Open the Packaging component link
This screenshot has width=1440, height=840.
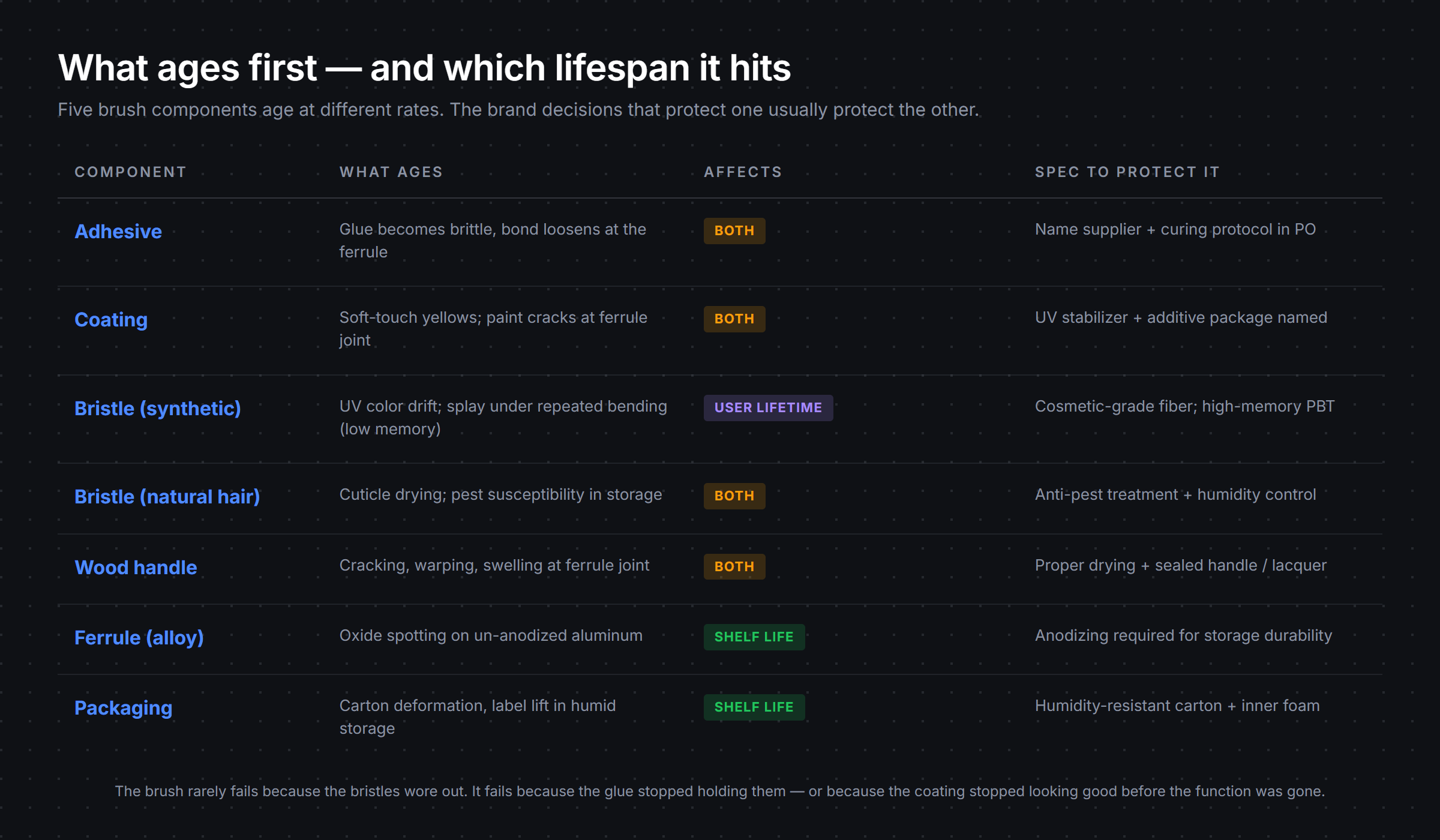click(x=124, y=708)
